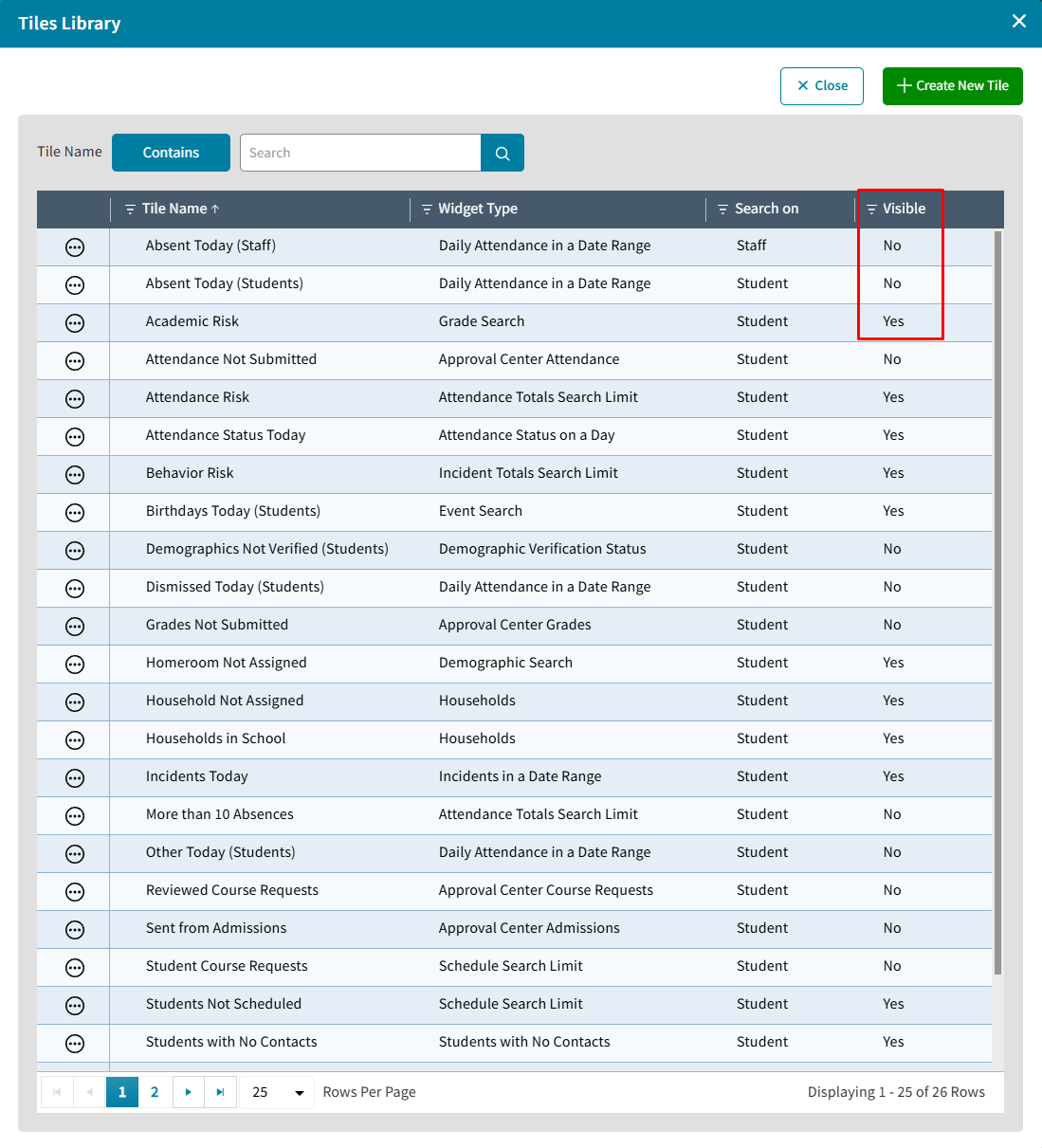The image size is (1042, 1148).
Task: Open actions menu for Grades Not Submitted
Action: click(75, 627)
